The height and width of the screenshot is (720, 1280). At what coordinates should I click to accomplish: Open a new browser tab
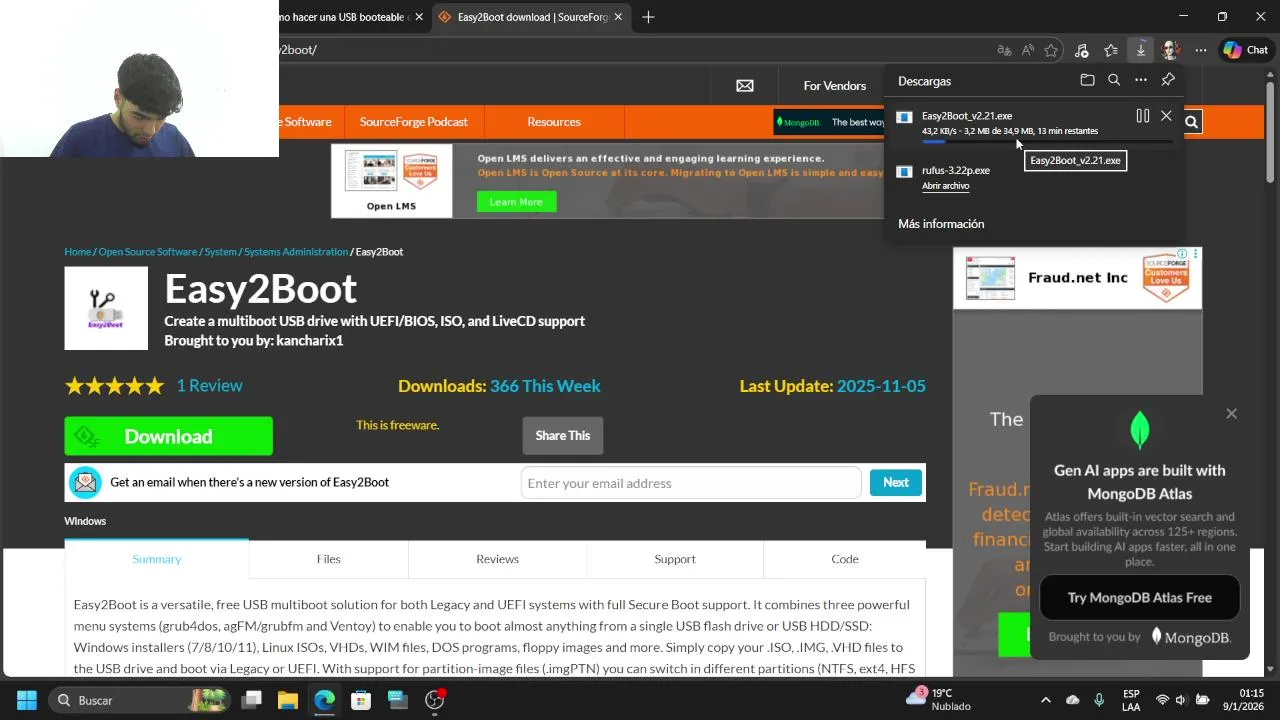point(648,17)
